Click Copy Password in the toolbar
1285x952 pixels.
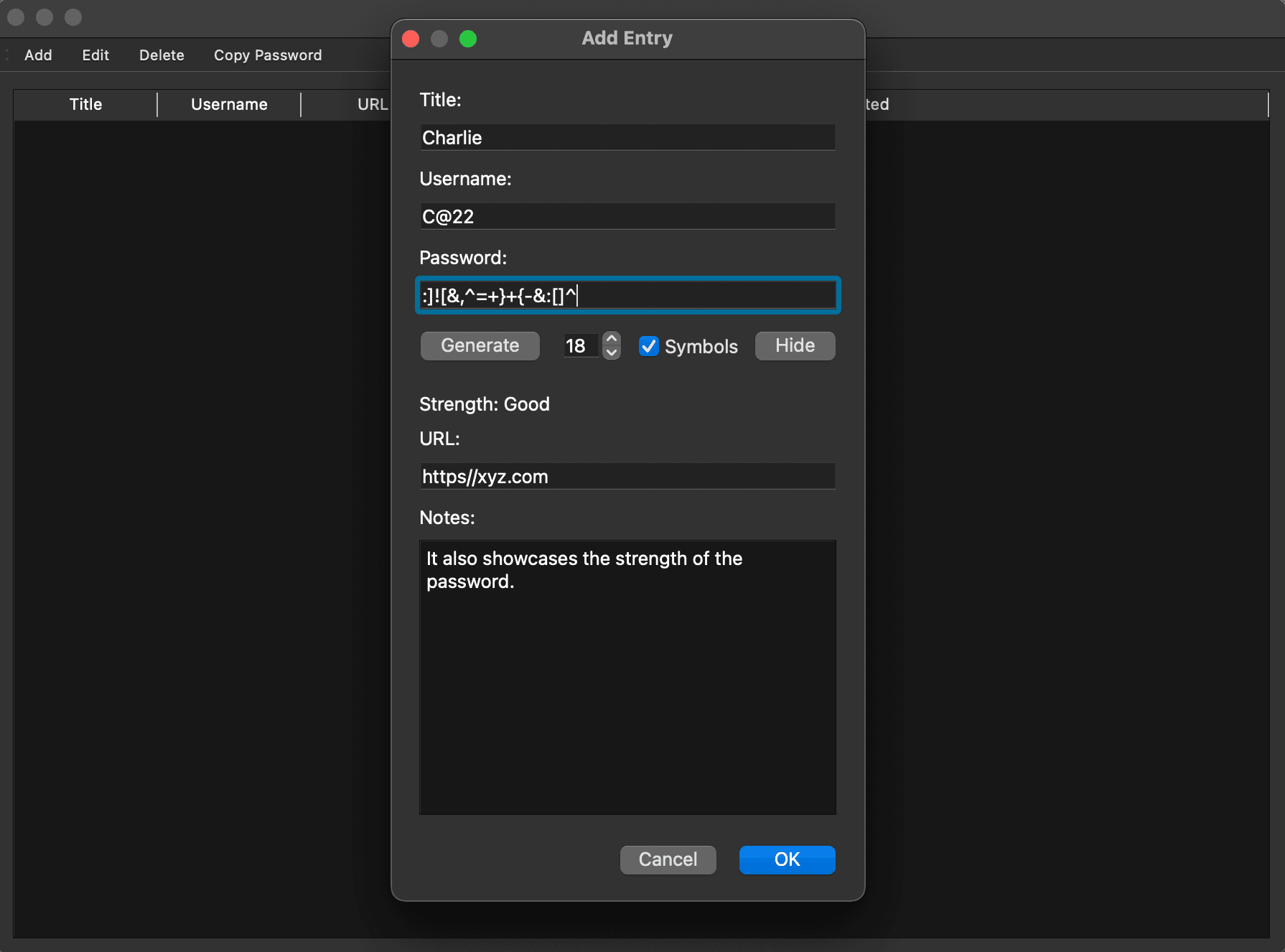[268, 55]
